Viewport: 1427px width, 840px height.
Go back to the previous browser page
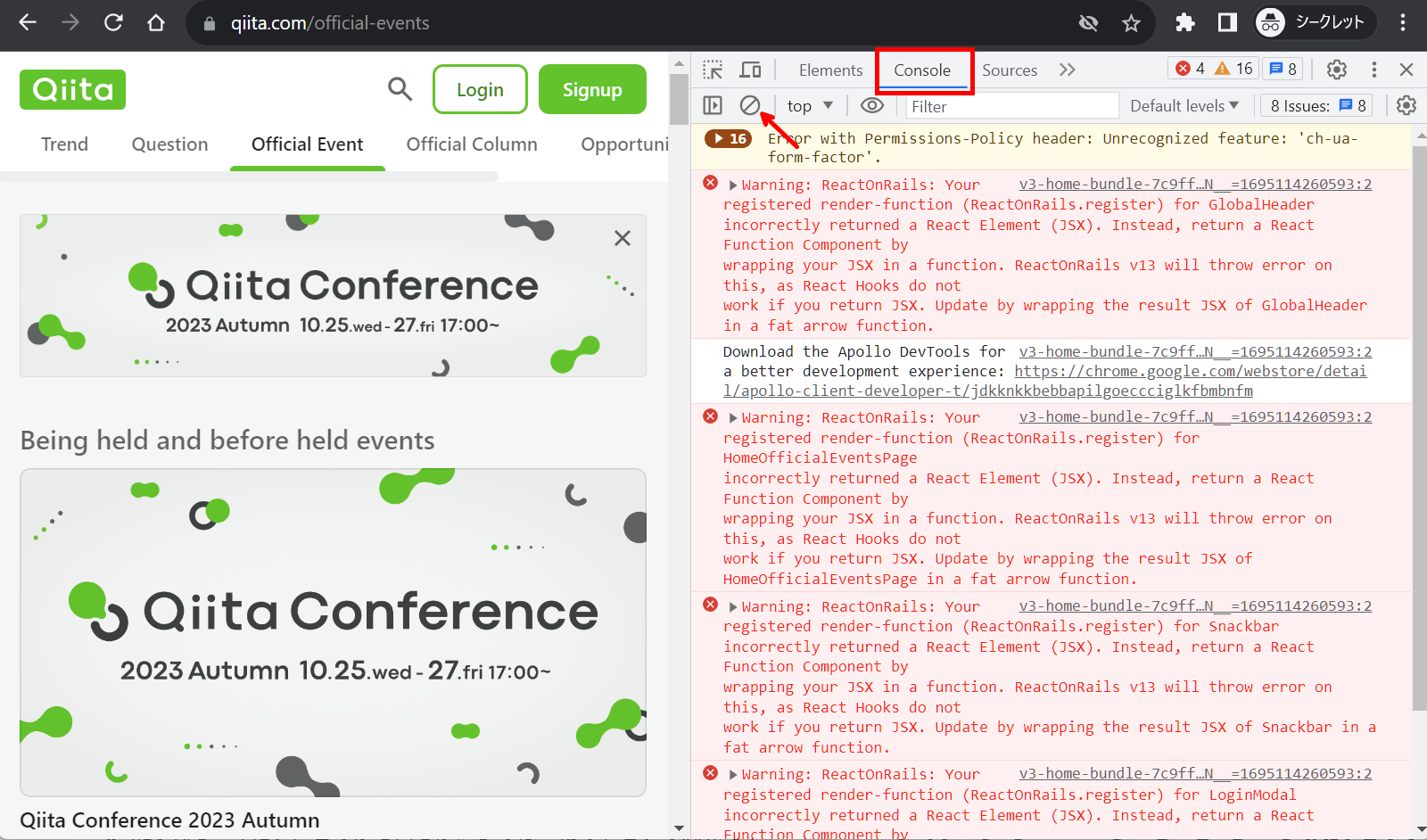[x=28, y=22]
